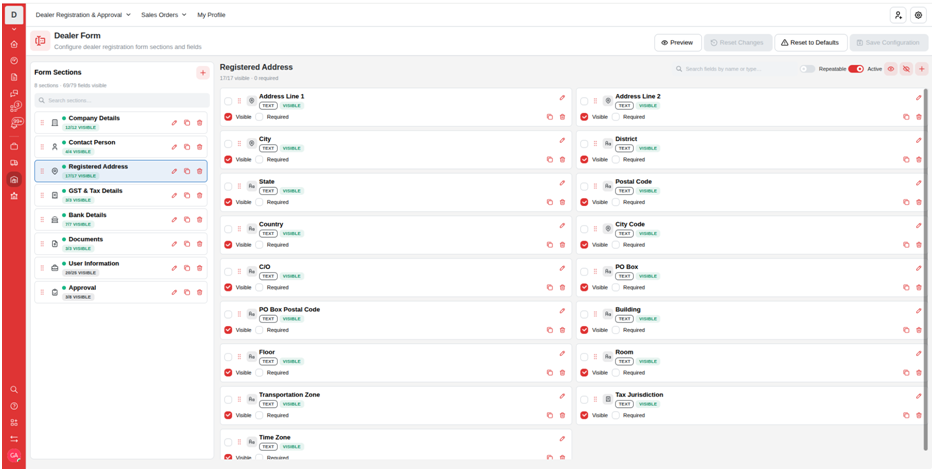This screenshot has width=934, height=471.
Task: Toggle the Repeatable switch
Action: pyautogui.click(x=807, y=69)
